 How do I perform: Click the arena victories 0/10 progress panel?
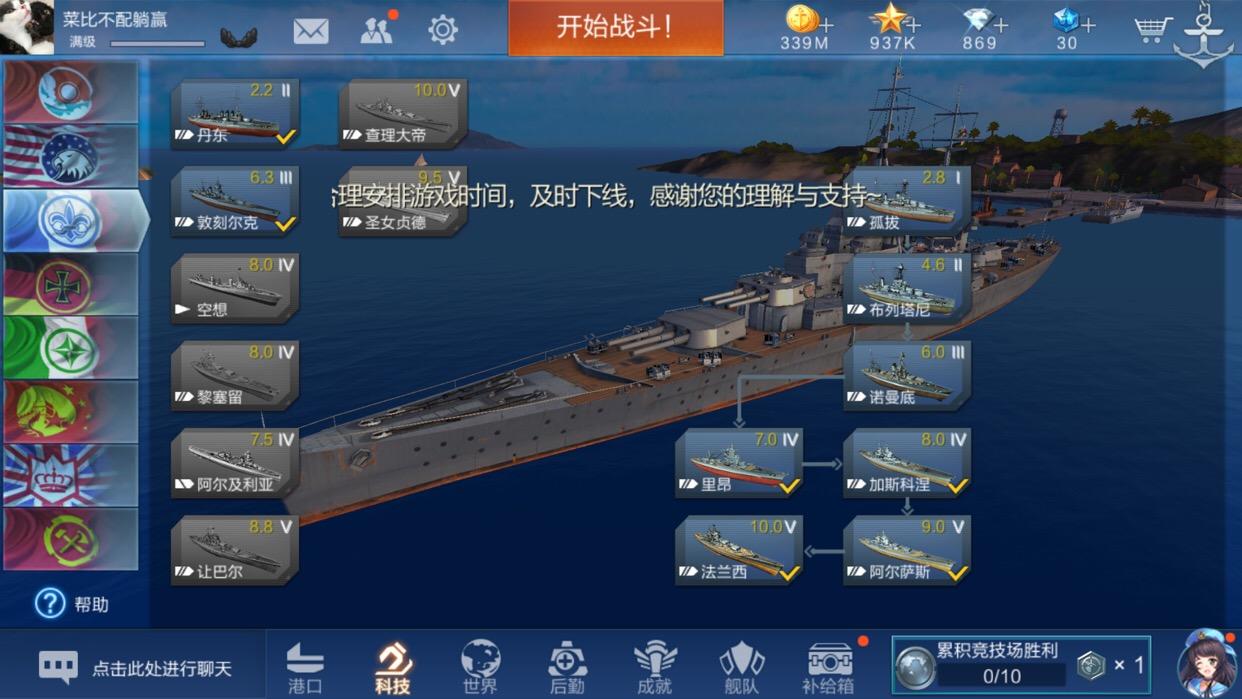tap(1020, 665)
